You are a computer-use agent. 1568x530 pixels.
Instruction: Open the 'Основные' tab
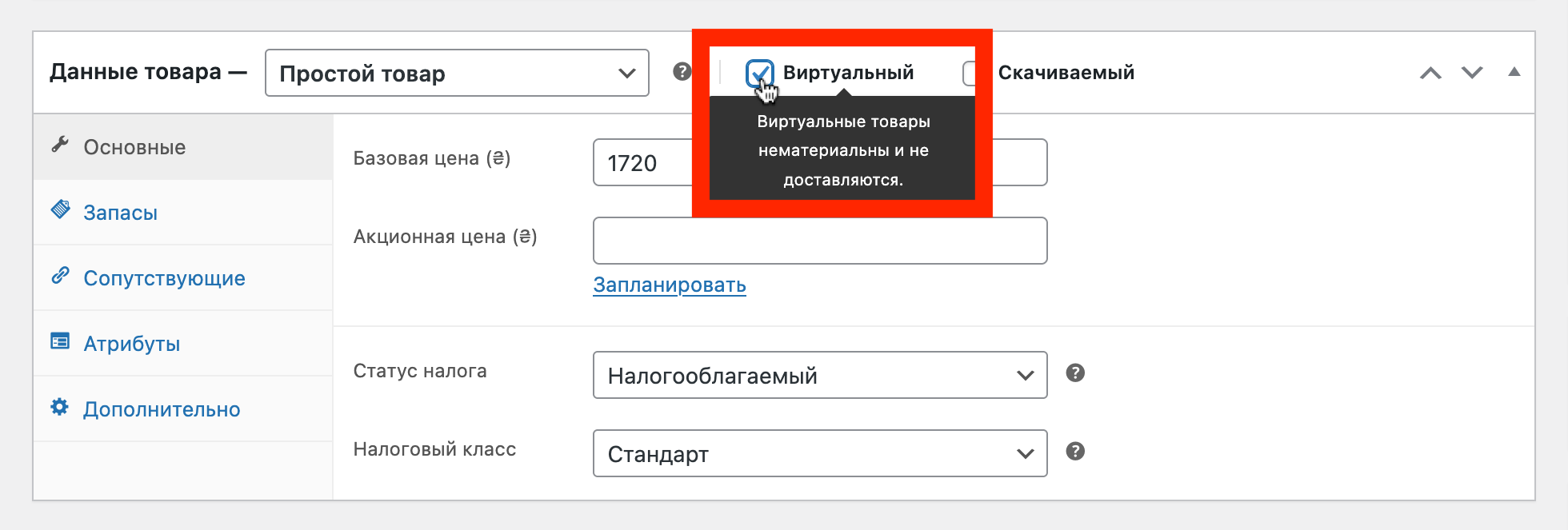tap(183, 147)
